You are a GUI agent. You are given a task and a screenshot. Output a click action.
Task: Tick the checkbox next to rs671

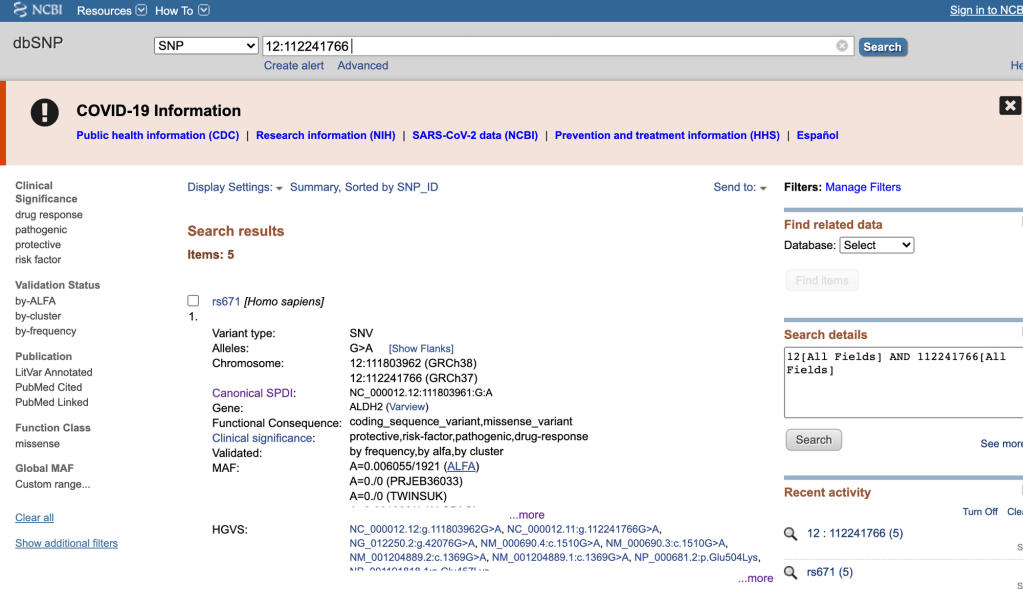[x=193, y=301]
